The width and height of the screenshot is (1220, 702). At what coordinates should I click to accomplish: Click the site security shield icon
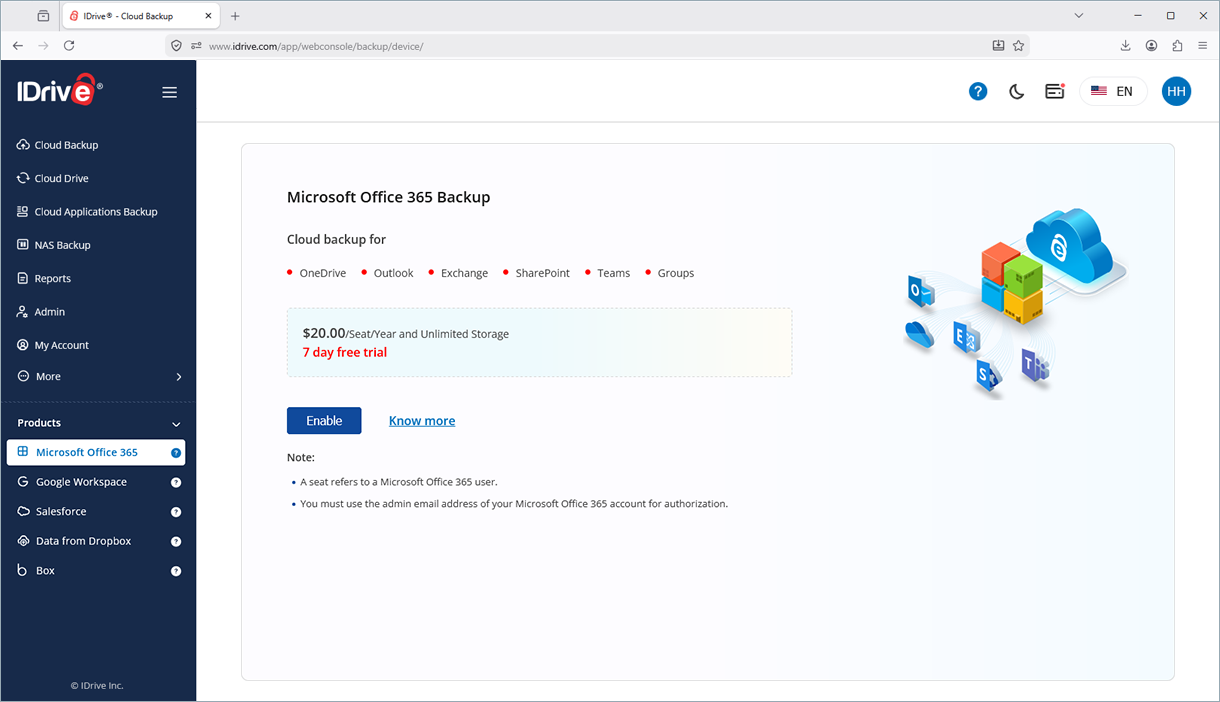tap(176, 46)
